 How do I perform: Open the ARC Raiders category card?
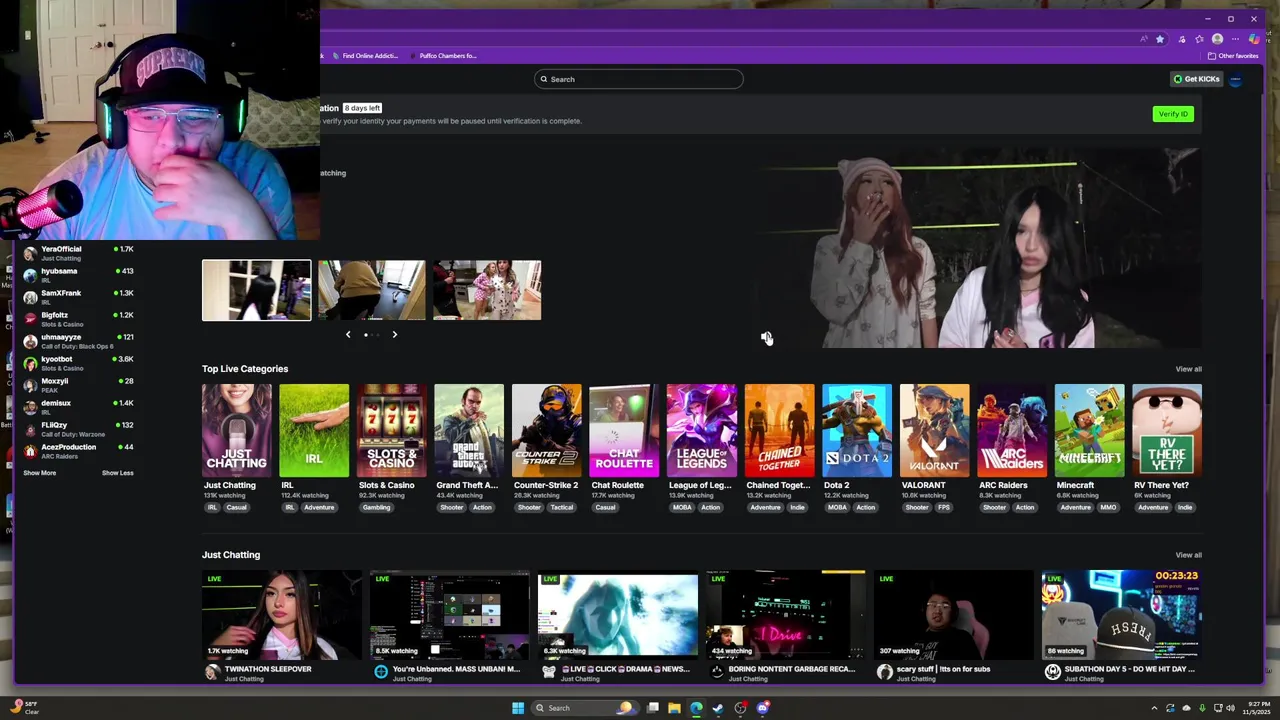click(x=1011, y=430)
